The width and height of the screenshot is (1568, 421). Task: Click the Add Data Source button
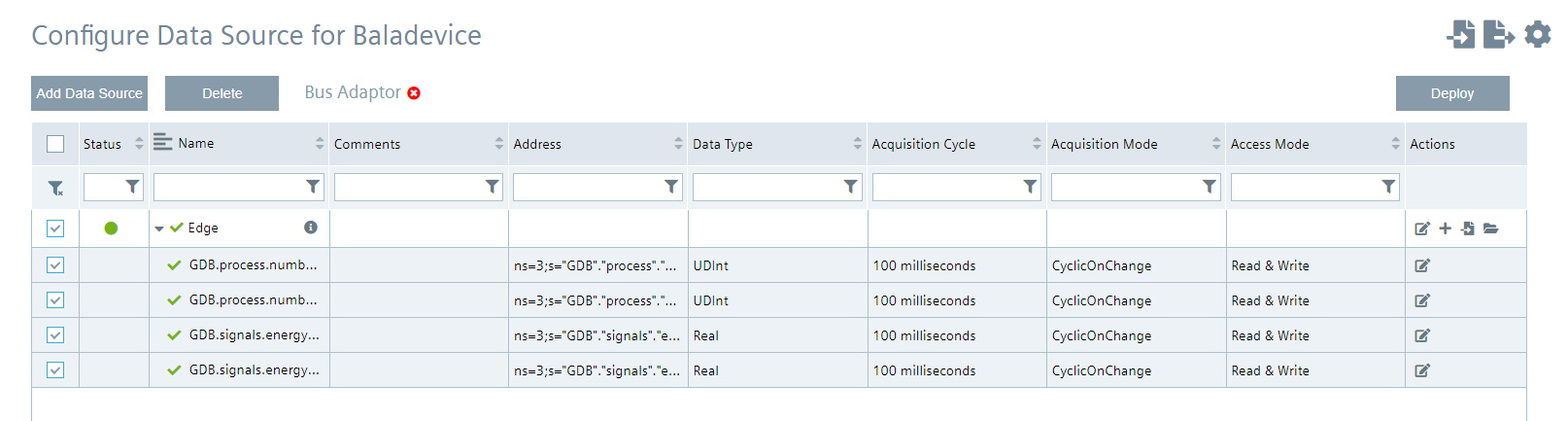pos(89,93)
